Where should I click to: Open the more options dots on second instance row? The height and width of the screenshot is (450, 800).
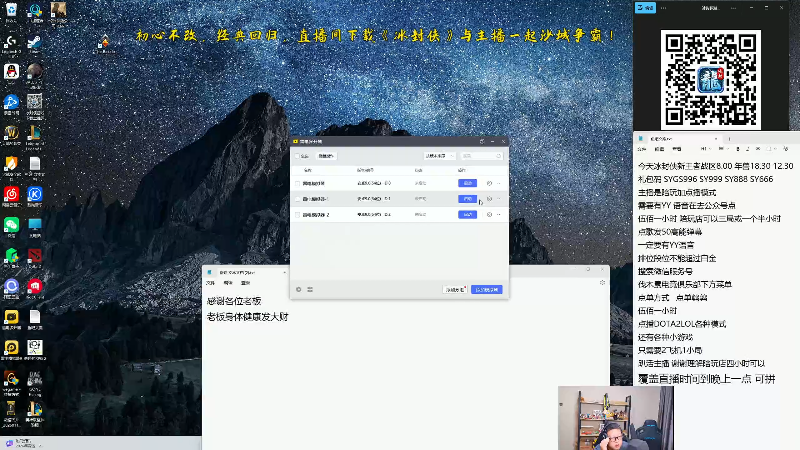pyautogui.click(x=499, y=199)
